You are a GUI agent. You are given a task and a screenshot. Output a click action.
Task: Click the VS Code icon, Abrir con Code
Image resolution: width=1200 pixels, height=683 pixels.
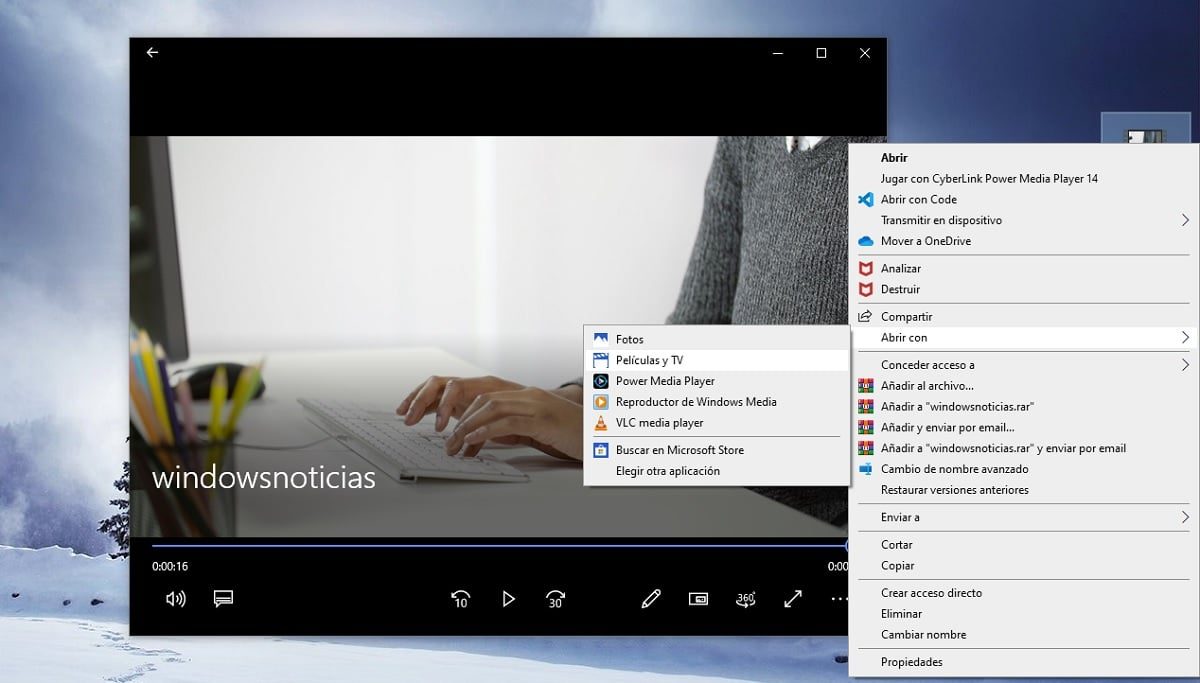click(866, 200)
